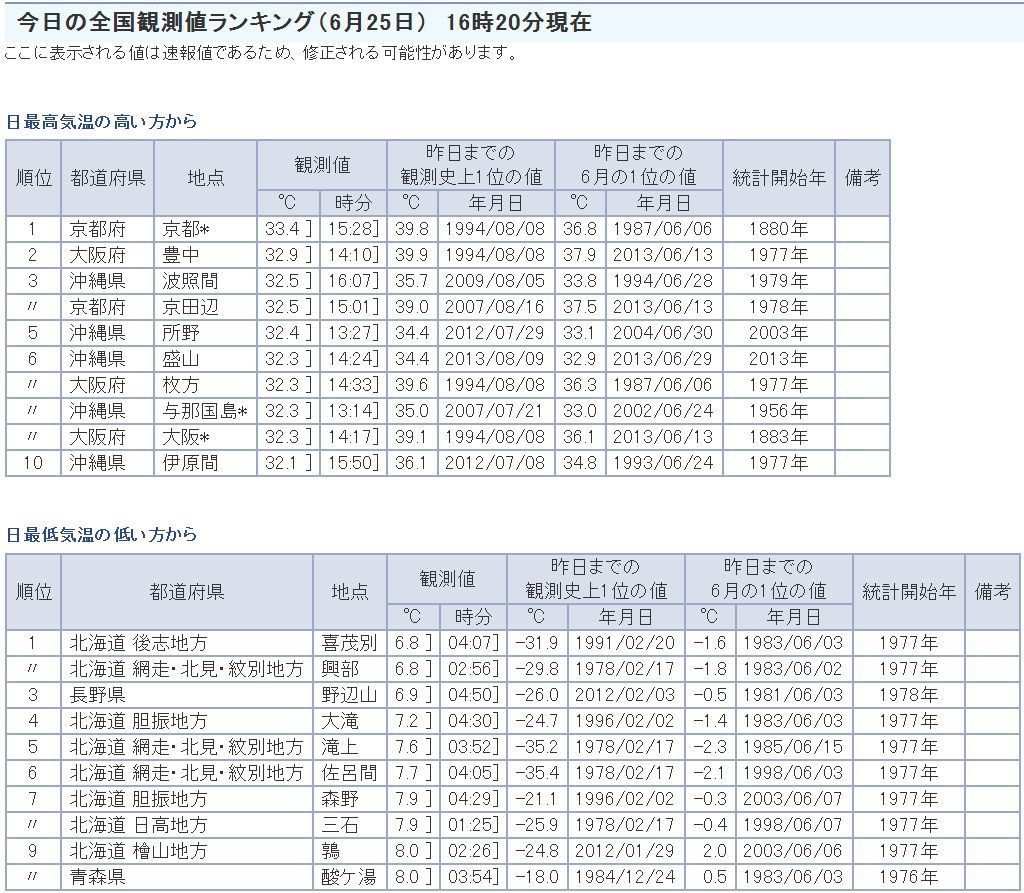Image resolution: width=1024 pixels, height=893 pixels.
Task: Open the 京都 station link
Action: (x=183, y=229)
